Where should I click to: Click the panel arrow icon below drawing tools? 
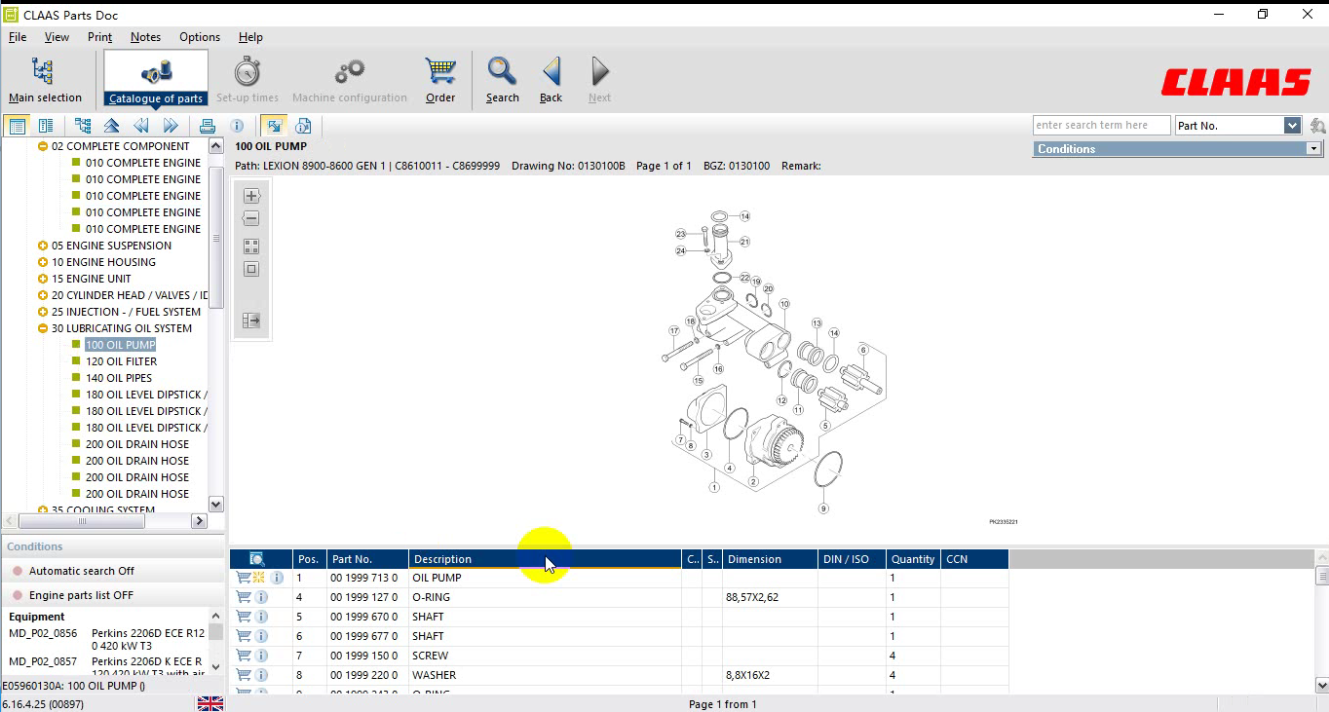pos(251,320)
